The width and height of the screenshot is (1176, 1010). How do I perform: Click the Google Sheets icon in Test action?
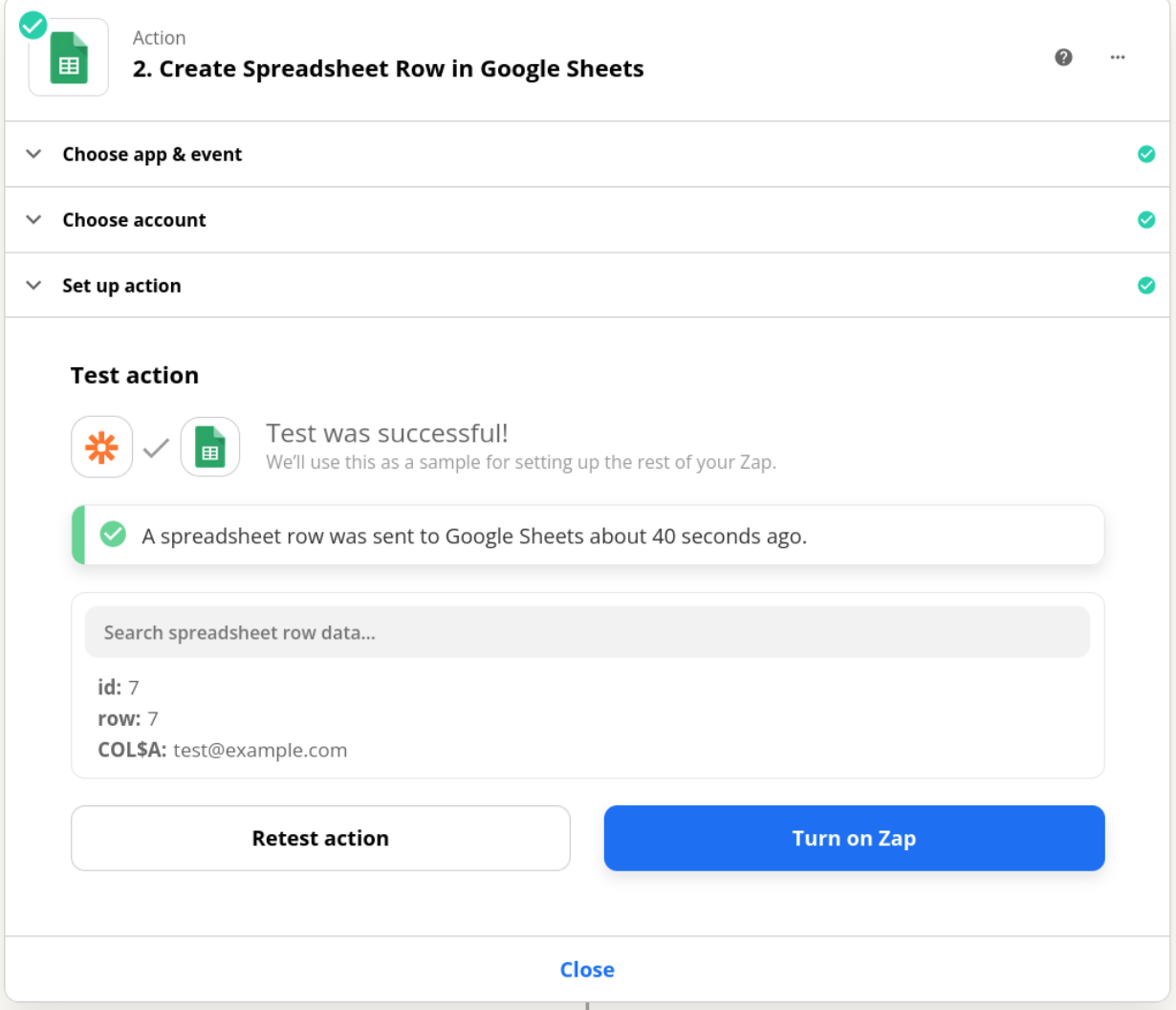coord(210,447)
